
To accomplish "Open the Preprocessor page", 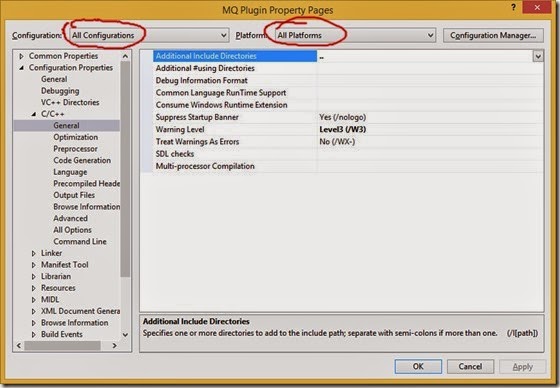I will 75,149.
